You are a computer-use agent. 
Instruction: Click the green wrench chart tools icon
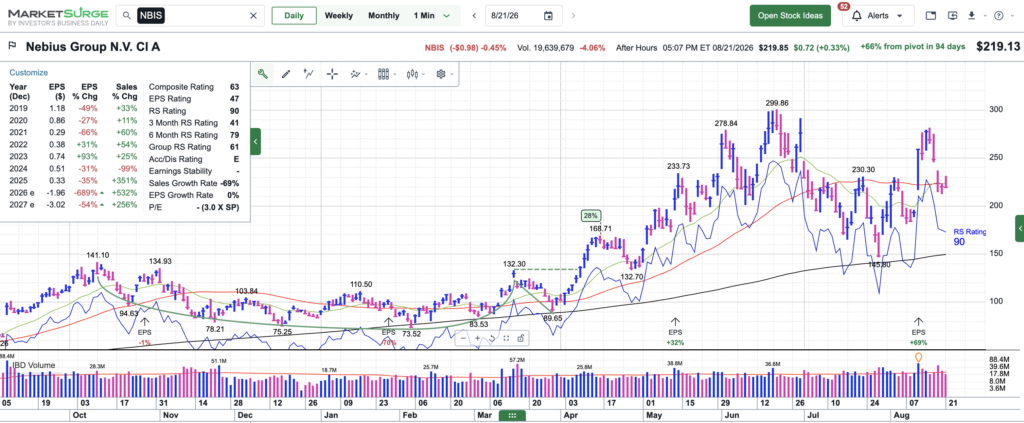click(x=263, y=74)
